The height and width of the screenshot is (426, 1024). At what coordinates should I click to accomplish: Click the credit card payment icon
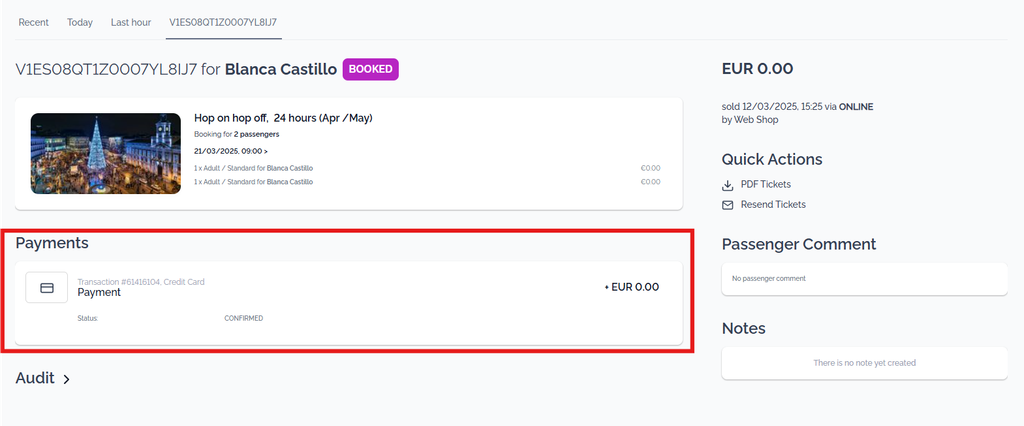[46, 287]
